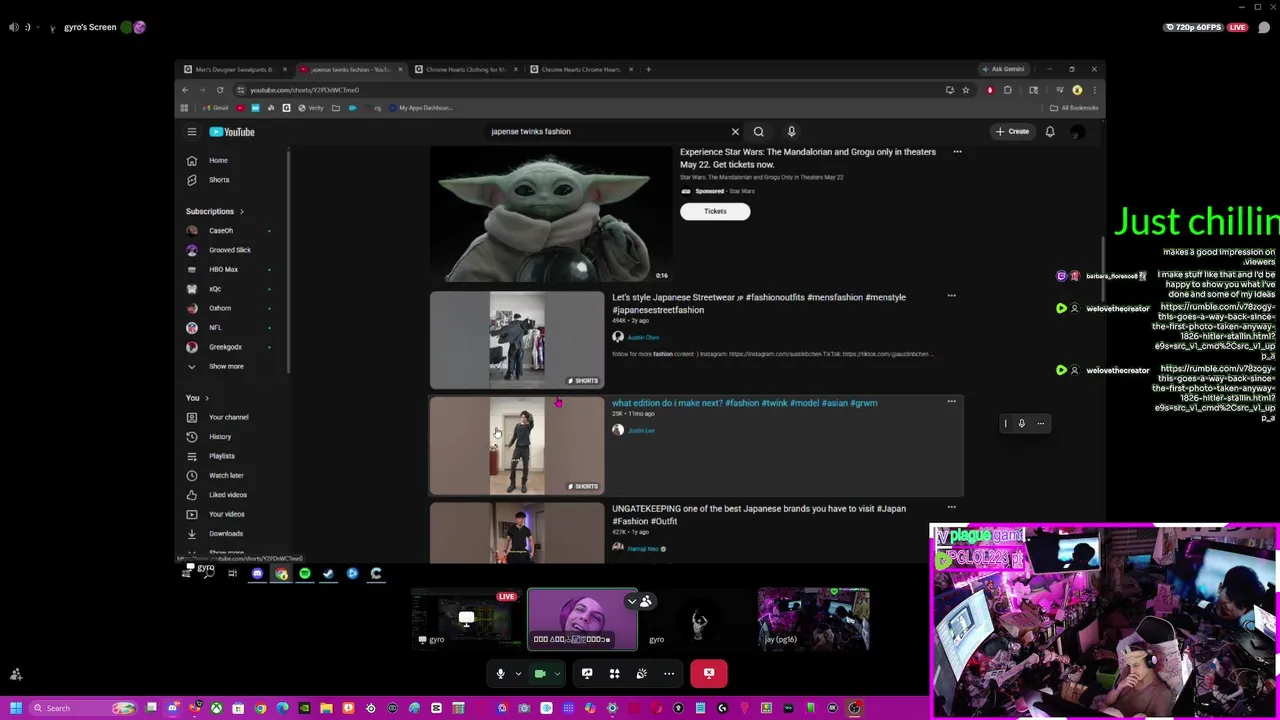This screenshot has width=1280, height=720.
Task: Open camera device options arrow
Action: click(557, 673)
